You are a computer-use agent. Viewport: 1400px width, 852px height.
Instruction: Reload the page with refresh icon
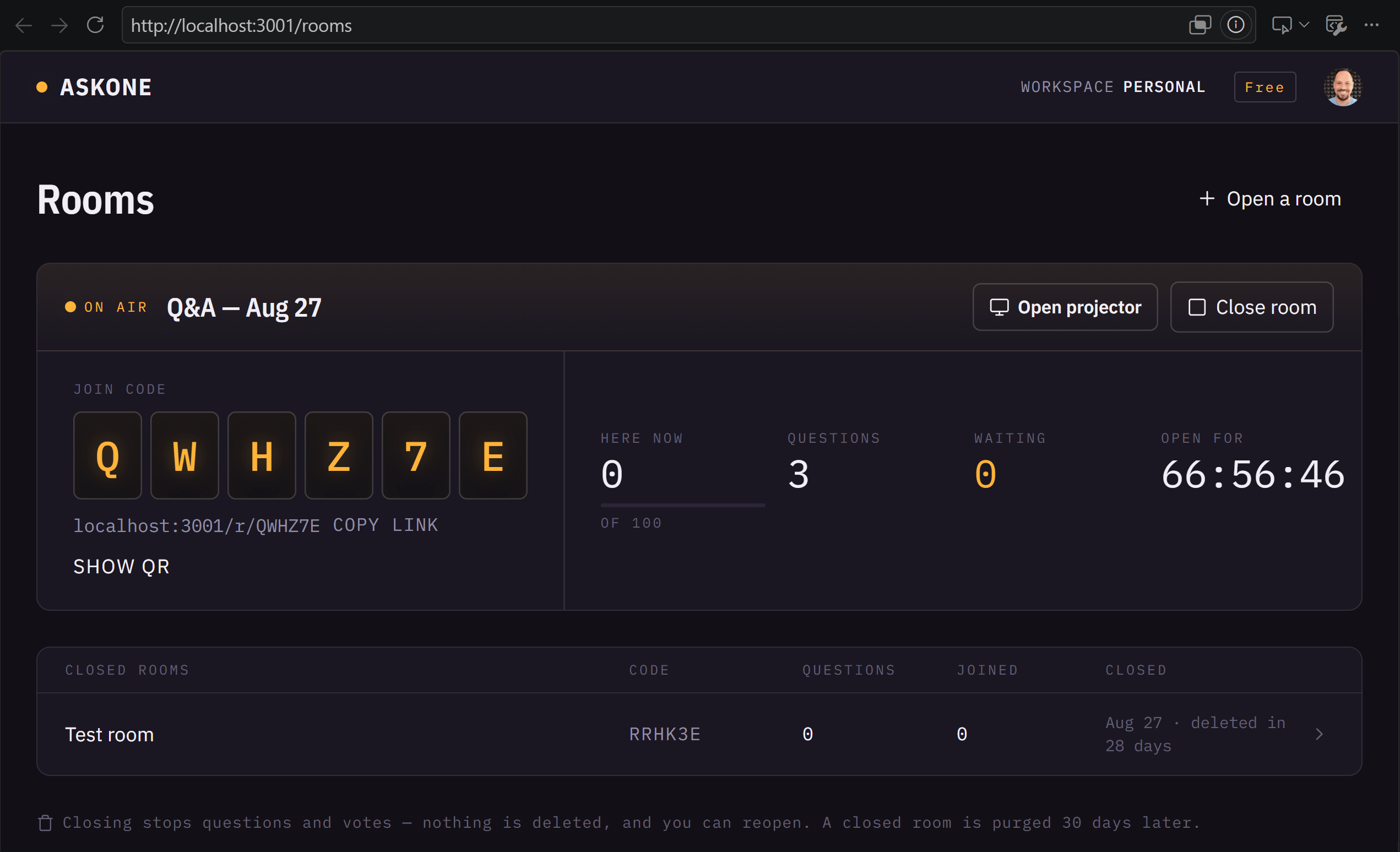(95, 25)
